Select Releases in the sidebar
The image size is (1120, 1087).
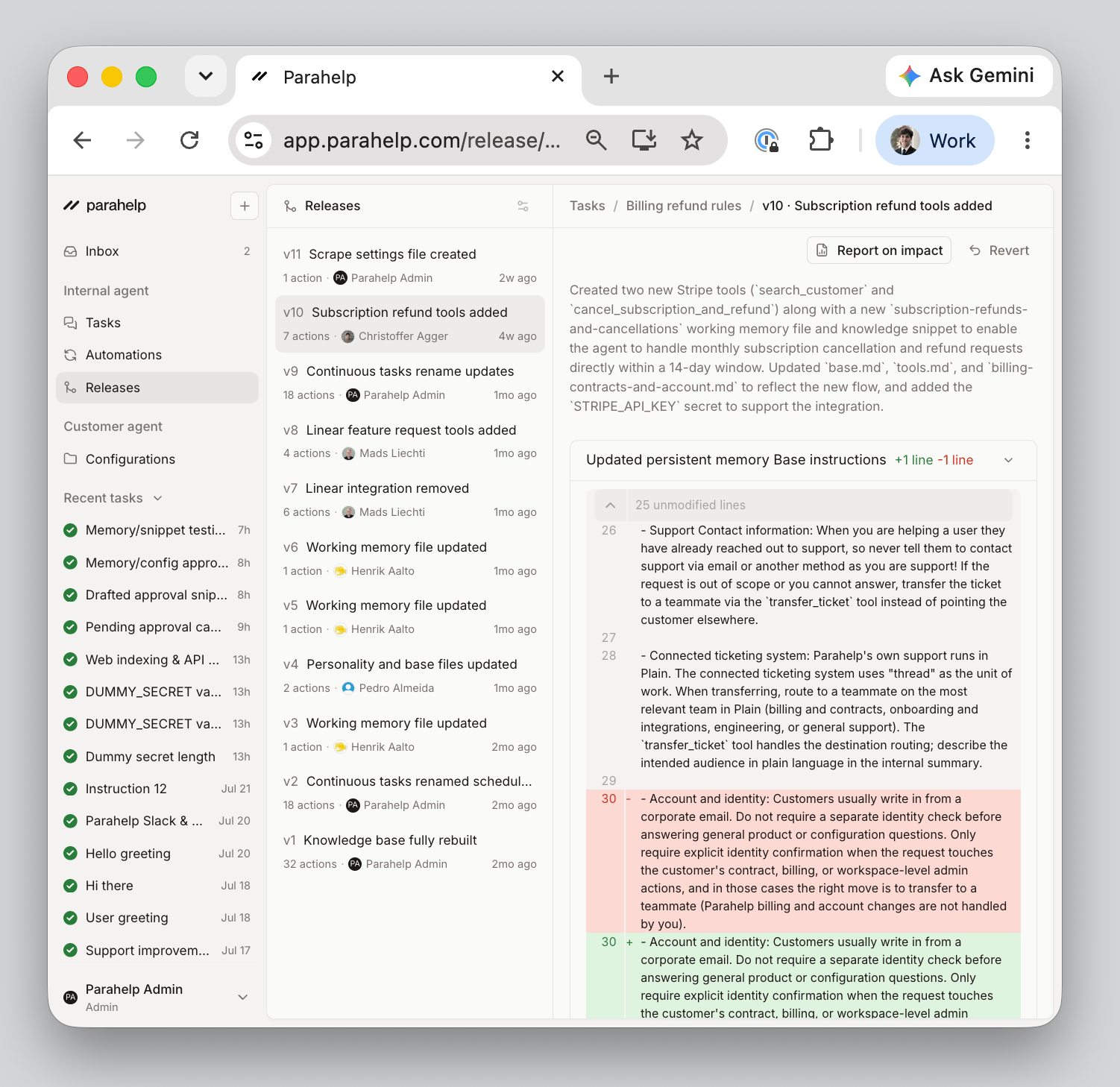tap(157, 388)
